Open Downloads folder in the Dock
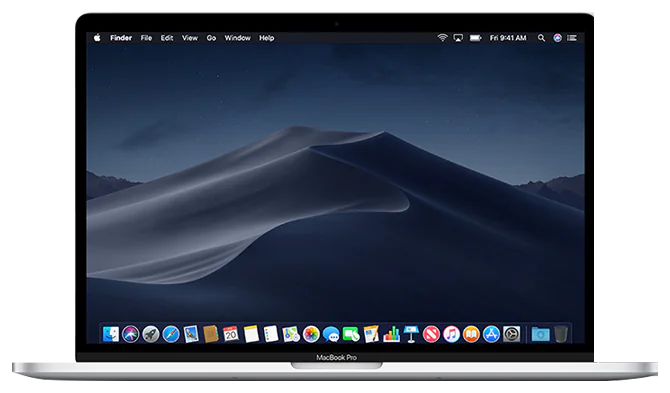 click(541, 334)
